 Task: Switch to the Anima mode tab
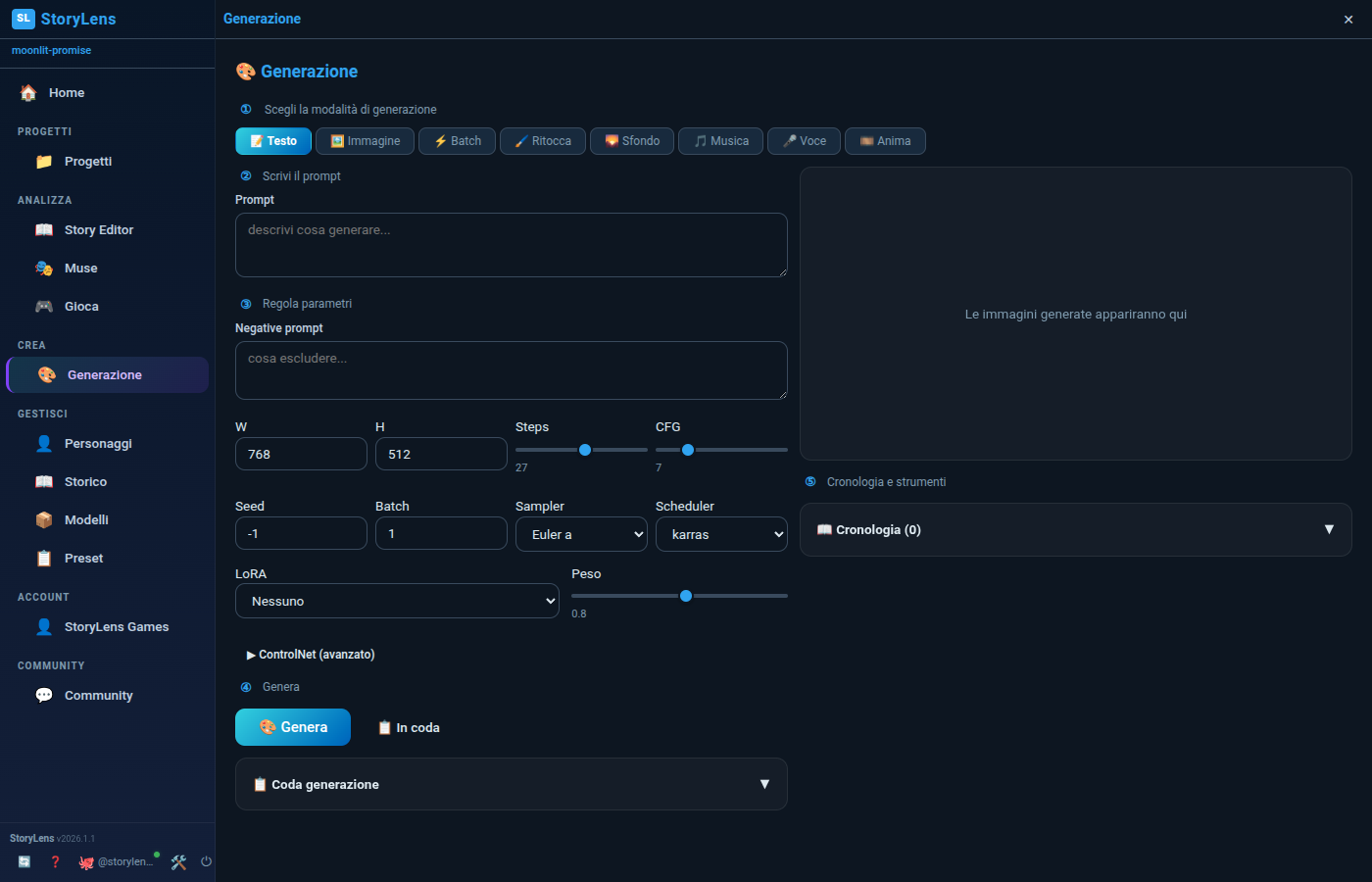(x=885, y=141)
